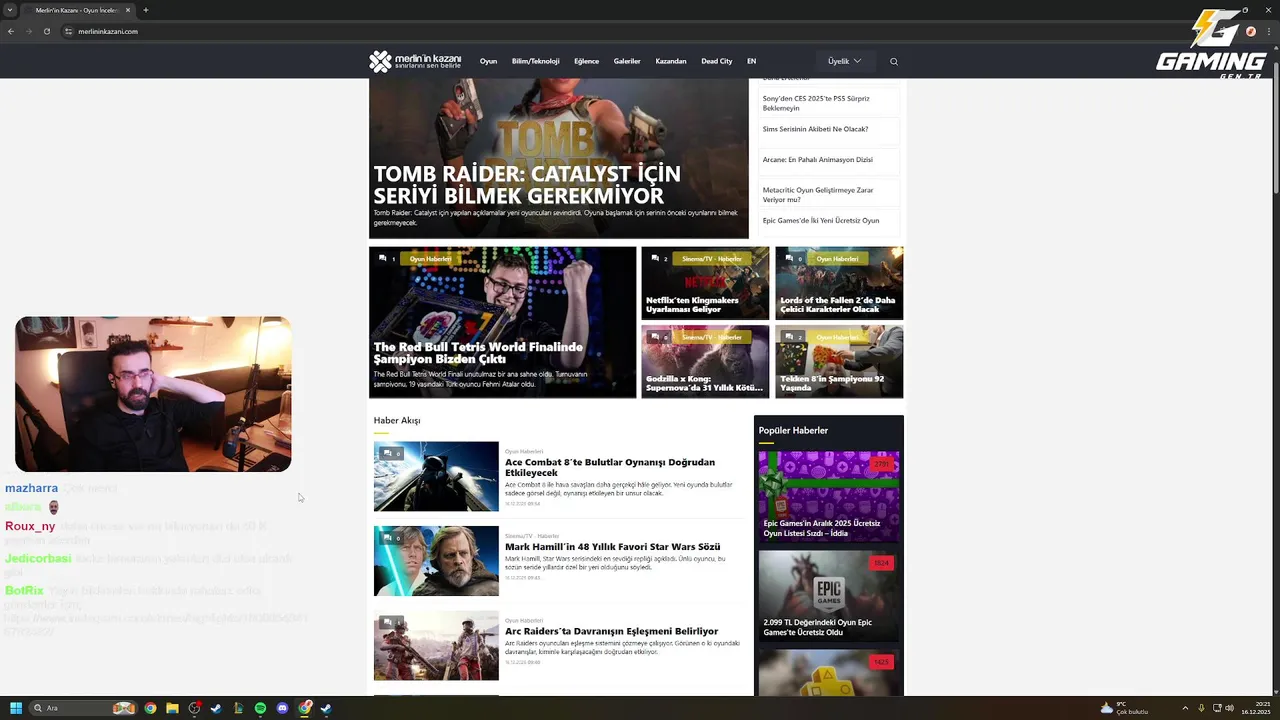Click the comment icon on the Lords of the Fallen card
This screenshot has width=1280, height=720.
789,258
